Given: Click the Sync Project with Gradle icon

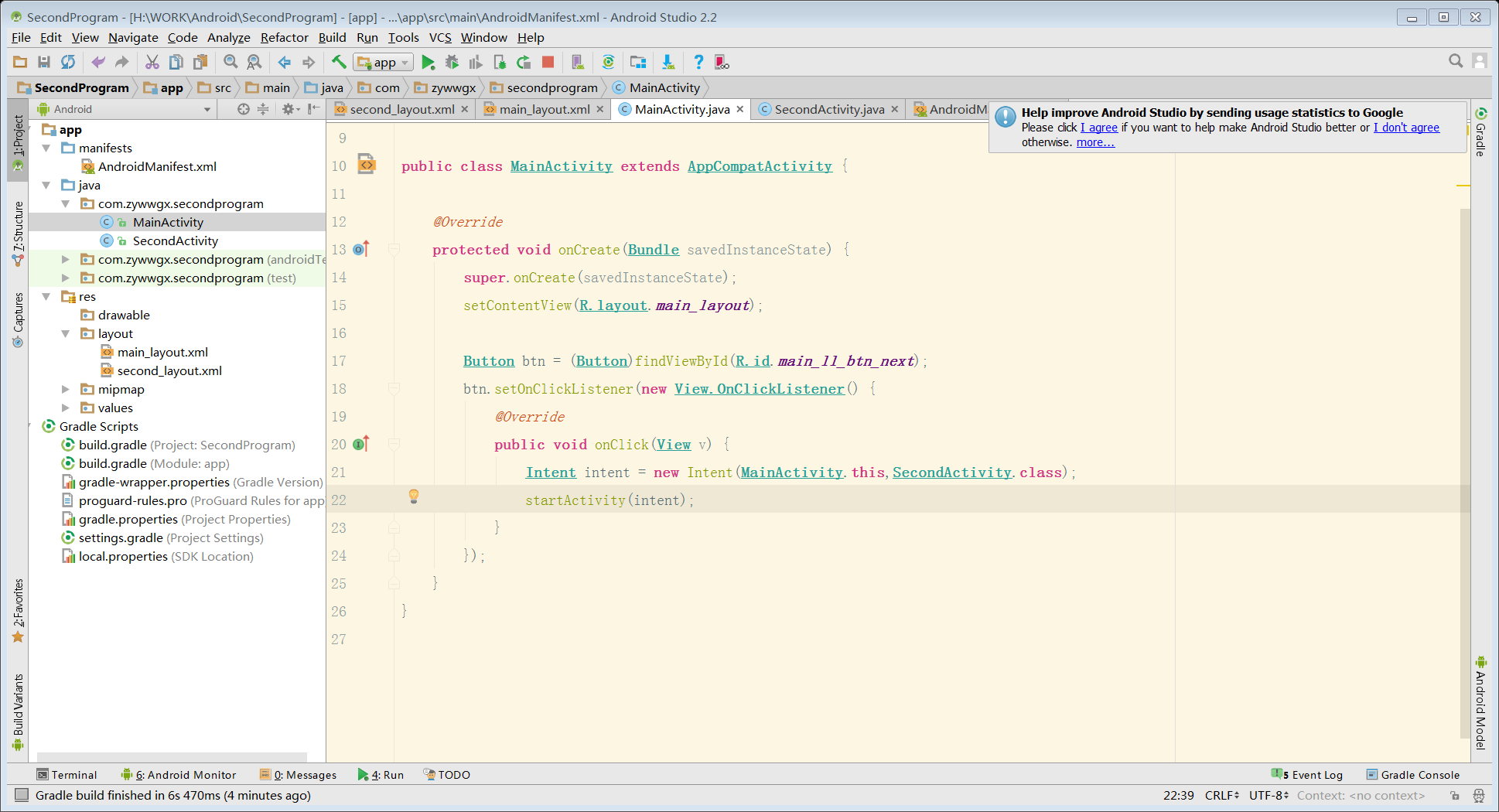Looking at the screenshot, I should [608, 63].
